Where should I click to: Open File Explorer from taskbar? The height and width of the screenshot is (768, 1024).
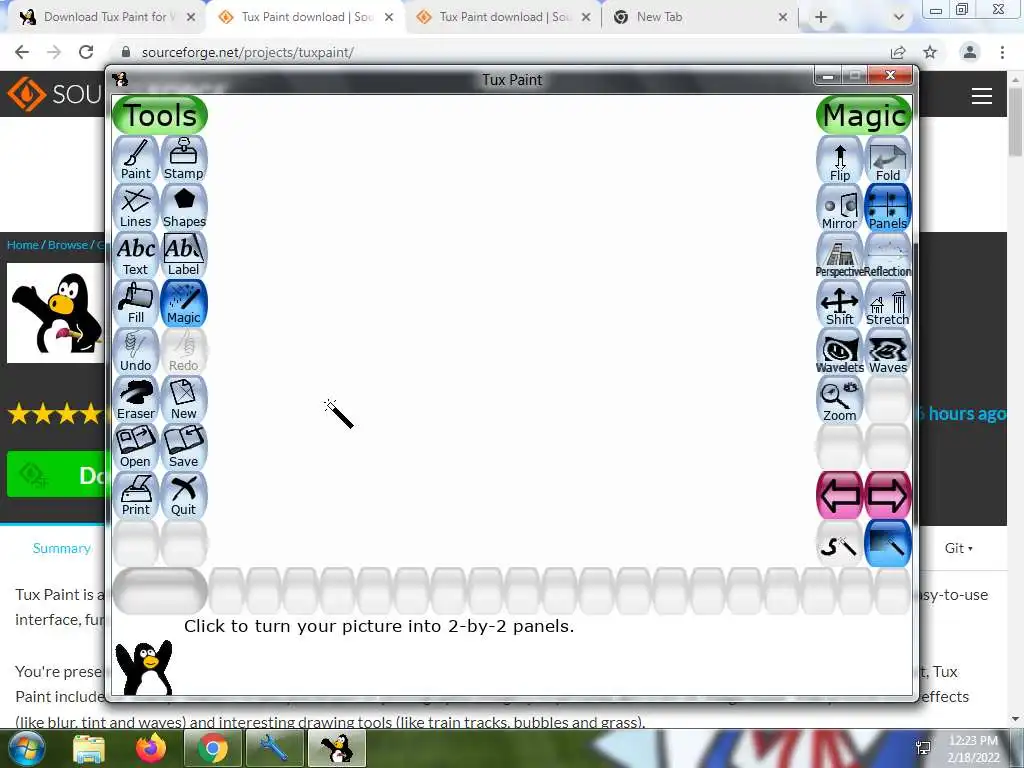[x=89, y=748]
